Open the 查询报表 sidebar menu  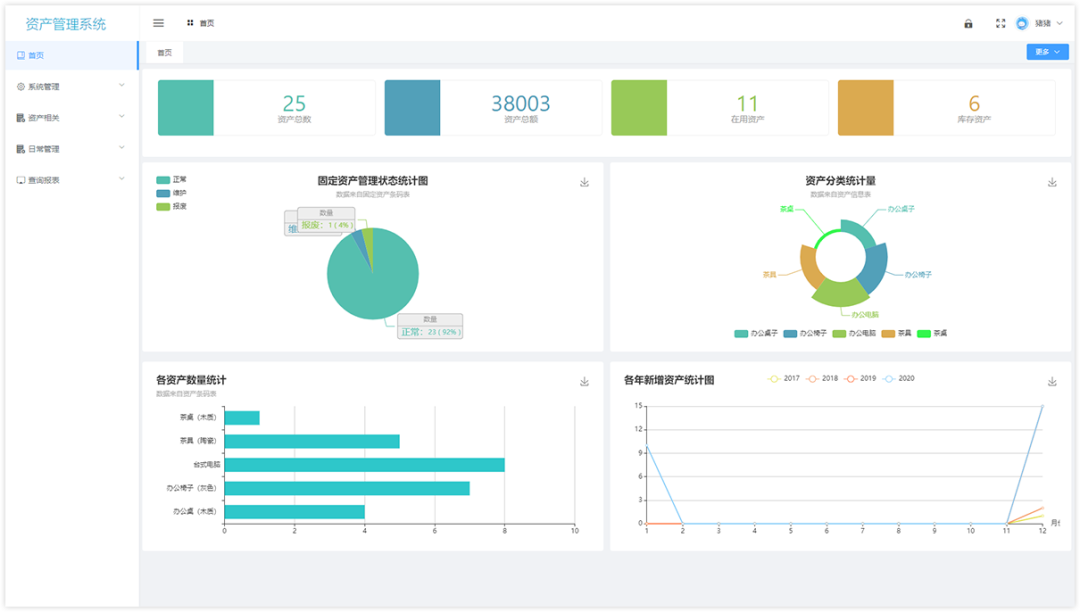(70, 180)
